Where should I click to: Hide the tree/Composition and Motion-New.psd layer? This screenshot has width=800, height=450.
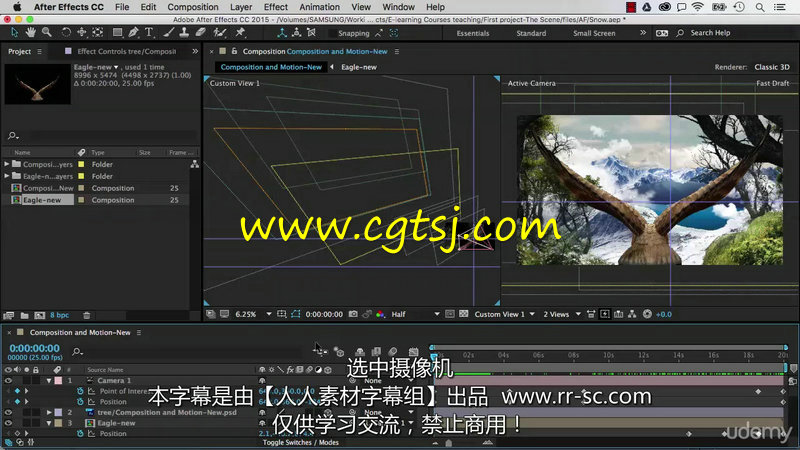[8, 412]
